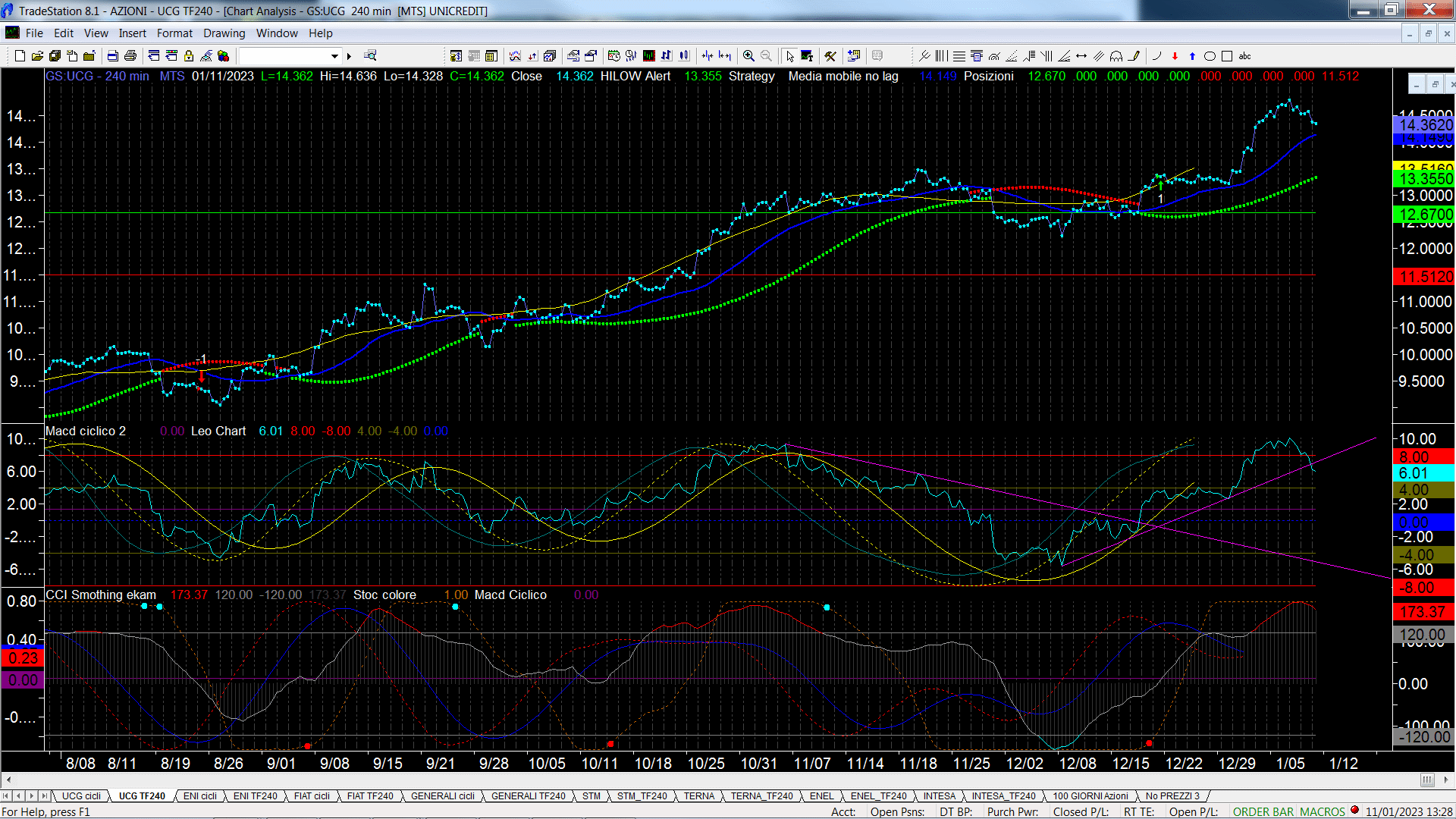Open the Window menu
The image size is (1456, 819).
[x=277, y=33]
